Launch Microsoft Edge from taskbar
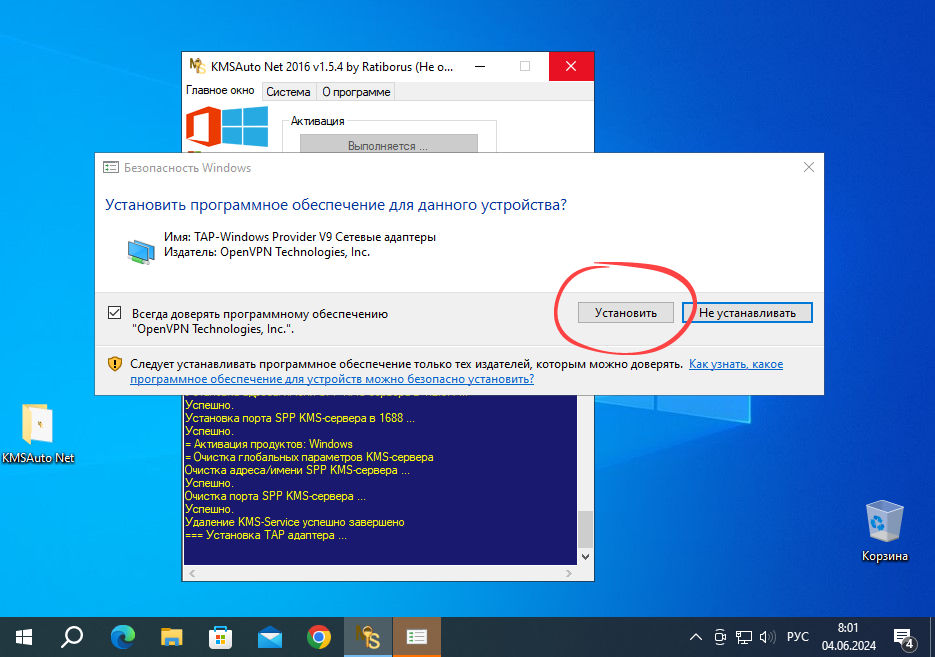This screenshot has height=657, width=935. click(x=123, y=637)
